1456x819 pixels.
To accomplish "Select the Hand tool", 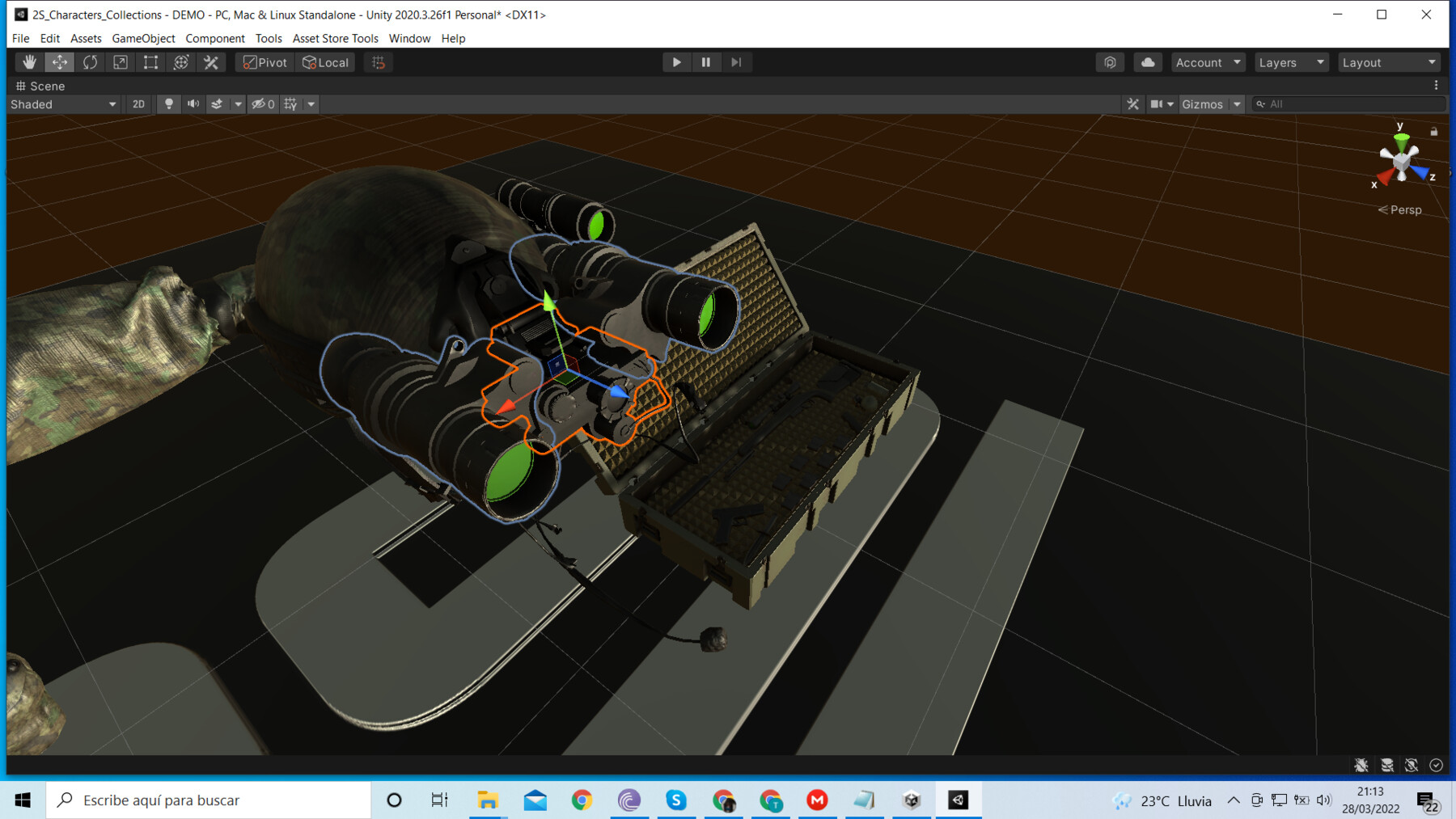I will [29, 62].
